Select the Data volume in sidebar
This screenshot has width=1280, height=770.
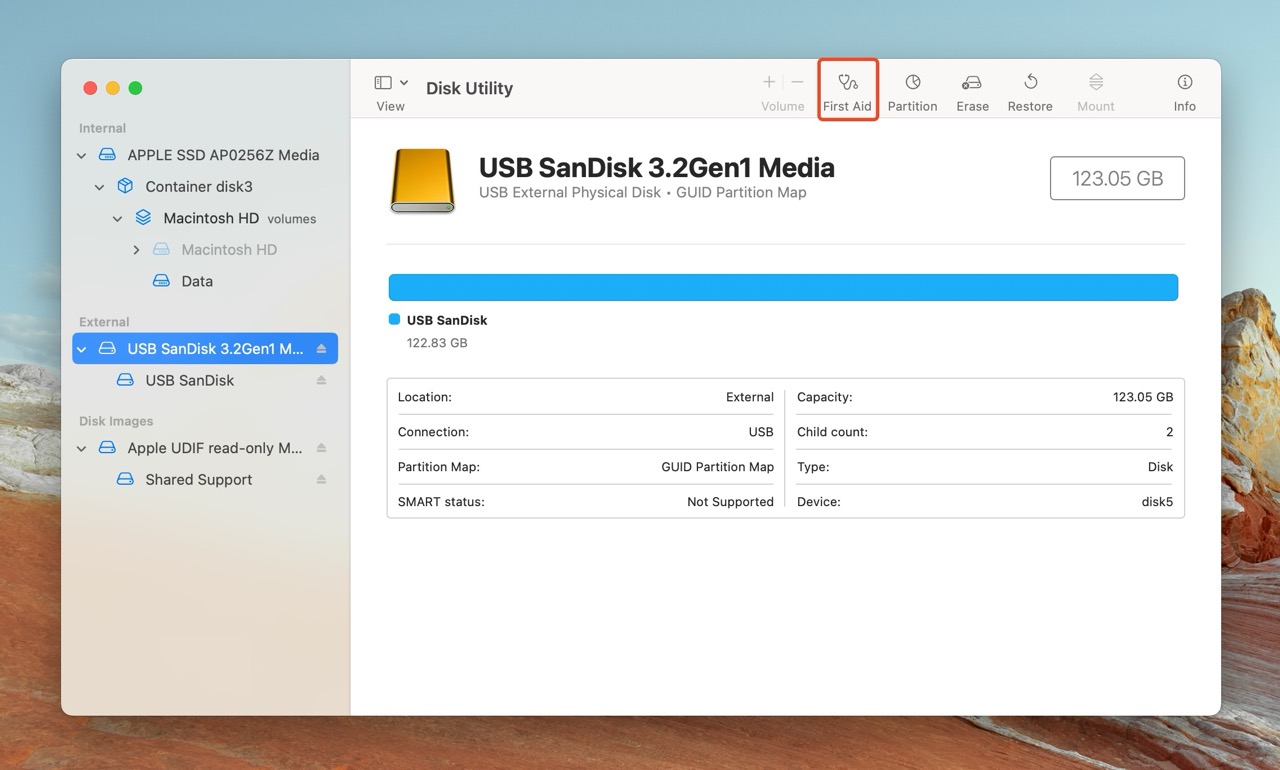pos(196,282)
